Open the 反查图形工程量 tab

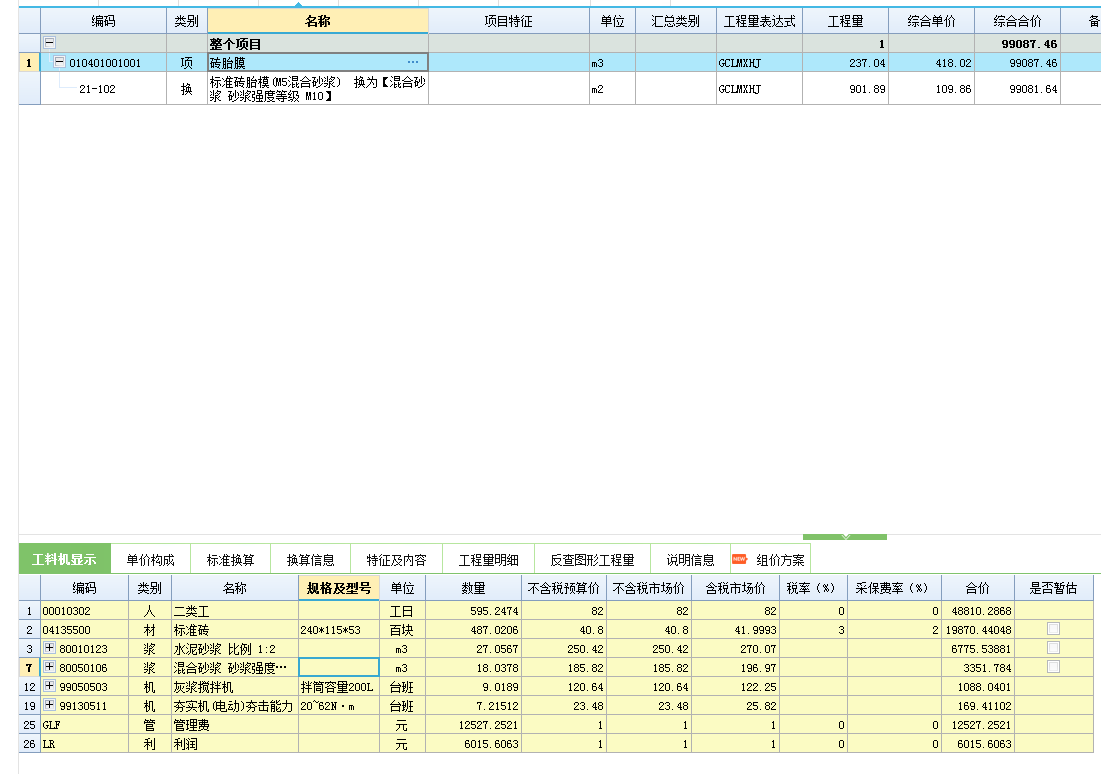click(x=592, y=560)
